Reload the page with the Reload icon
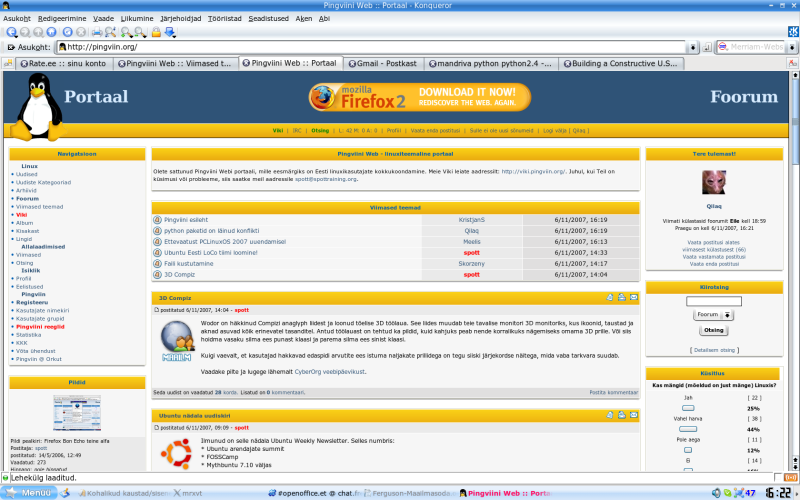800x500 pixels. [x=67, y=32]
